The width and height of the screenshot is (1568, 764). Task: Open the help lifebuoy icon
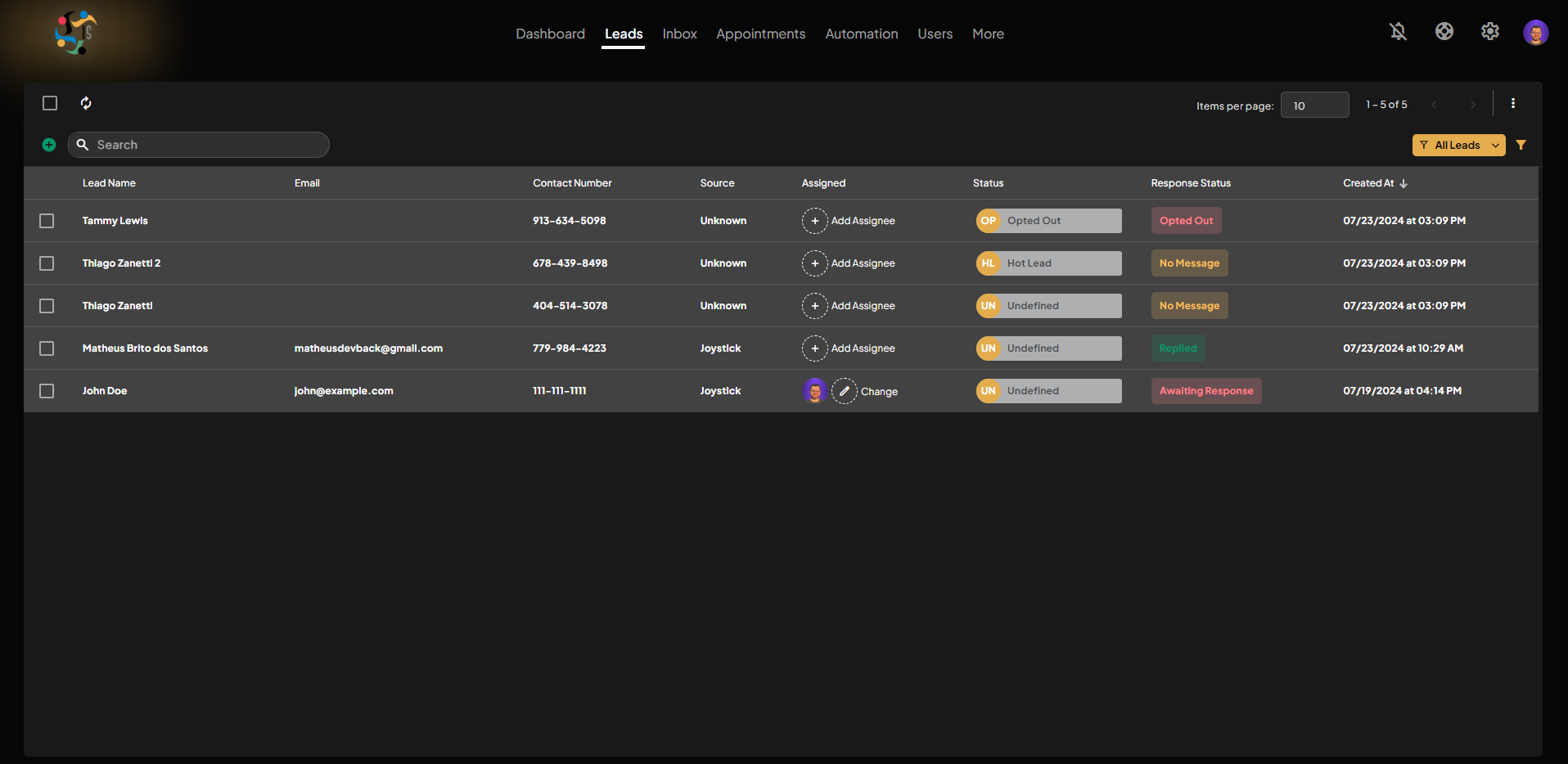tap(1444, 32)
